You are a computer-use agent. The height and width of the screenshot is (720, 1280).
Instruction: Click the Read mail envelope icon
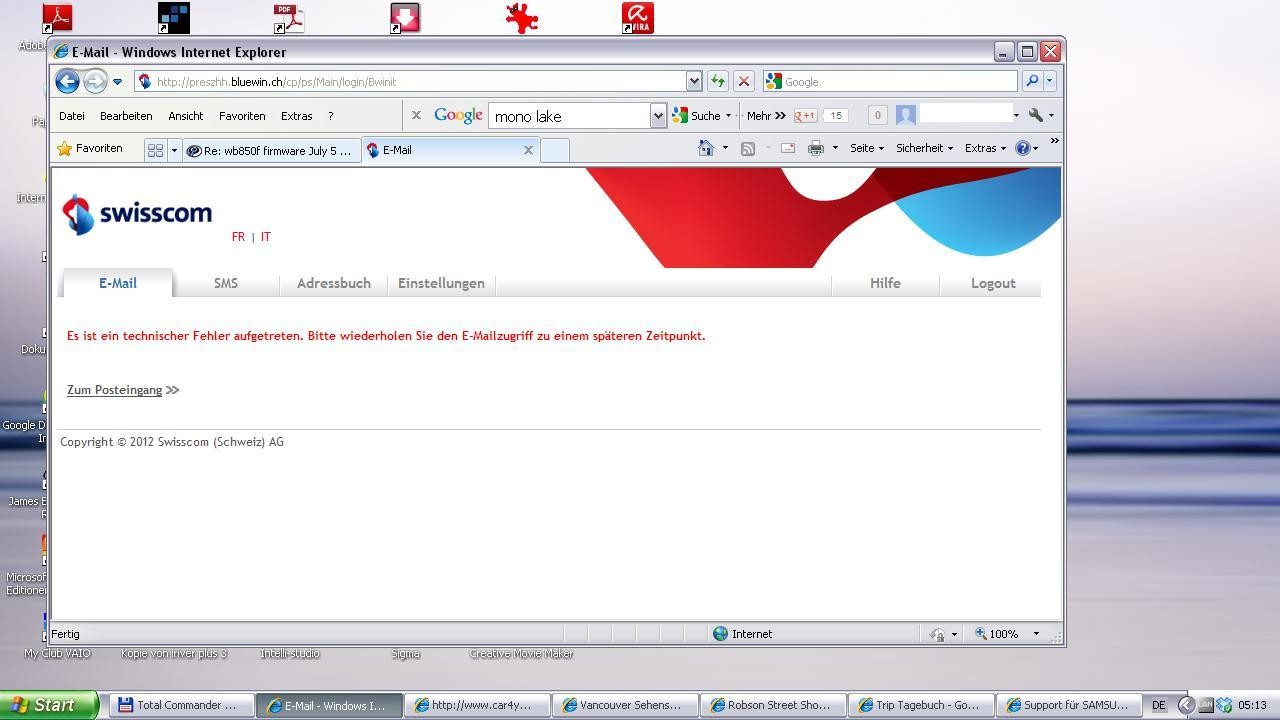tap(787, 147)
